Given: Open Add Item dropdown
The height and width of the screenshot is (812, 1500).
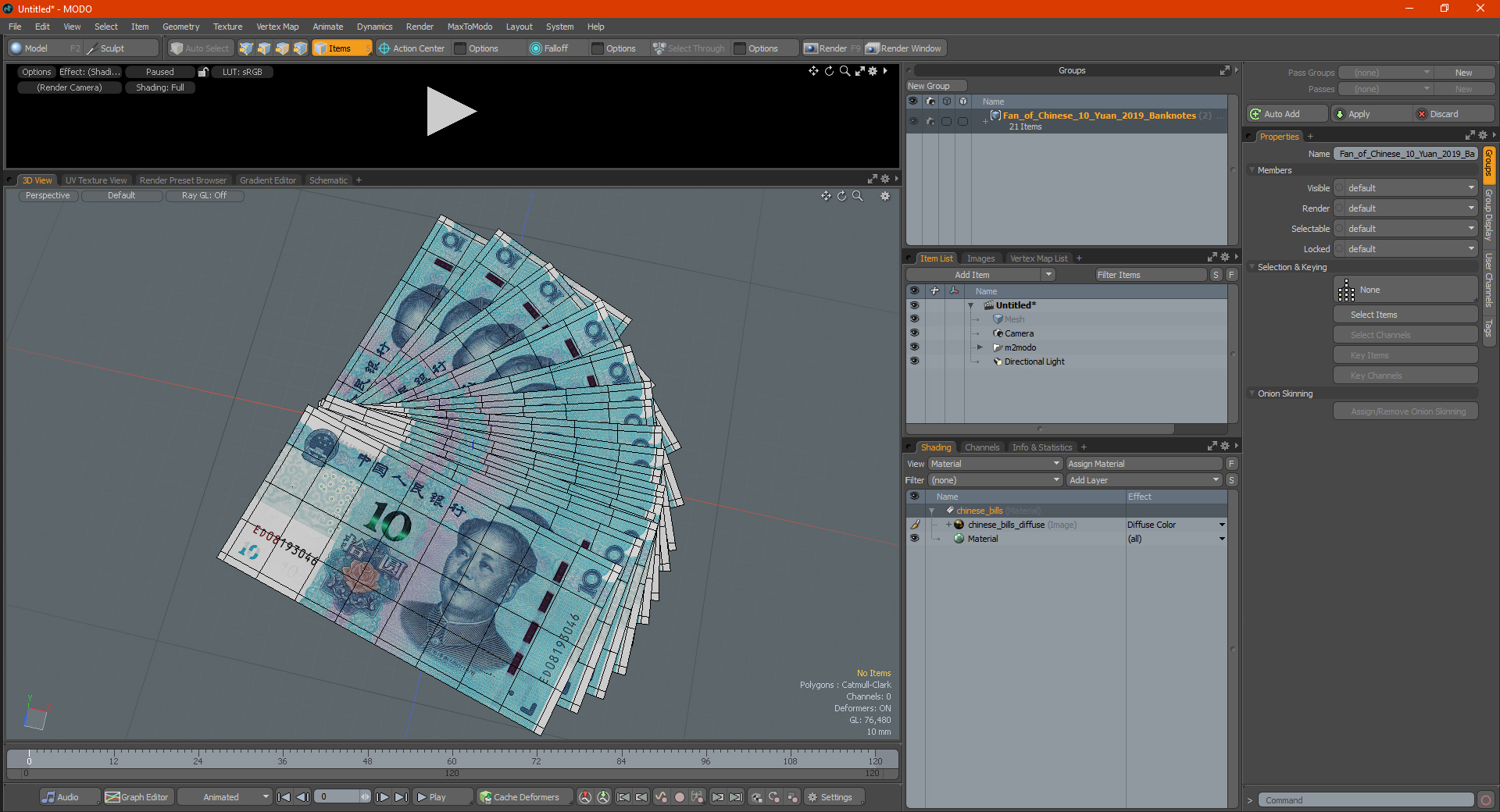Looking at the screenshot, I should (x=980, y=275).
